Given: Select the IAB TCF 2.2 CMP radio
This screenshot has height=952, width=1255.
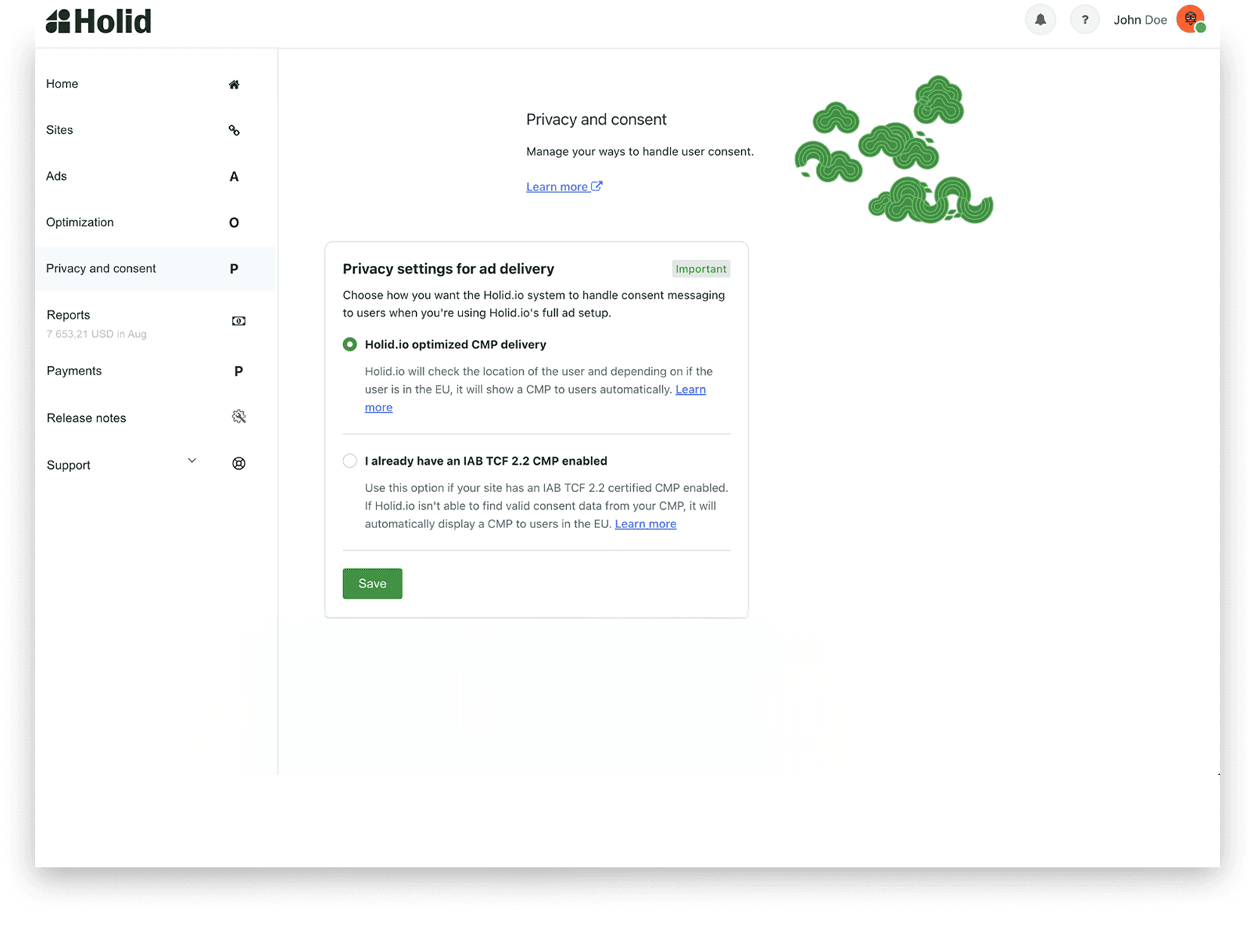Looking at the screenshot, I should pos(350,460).
